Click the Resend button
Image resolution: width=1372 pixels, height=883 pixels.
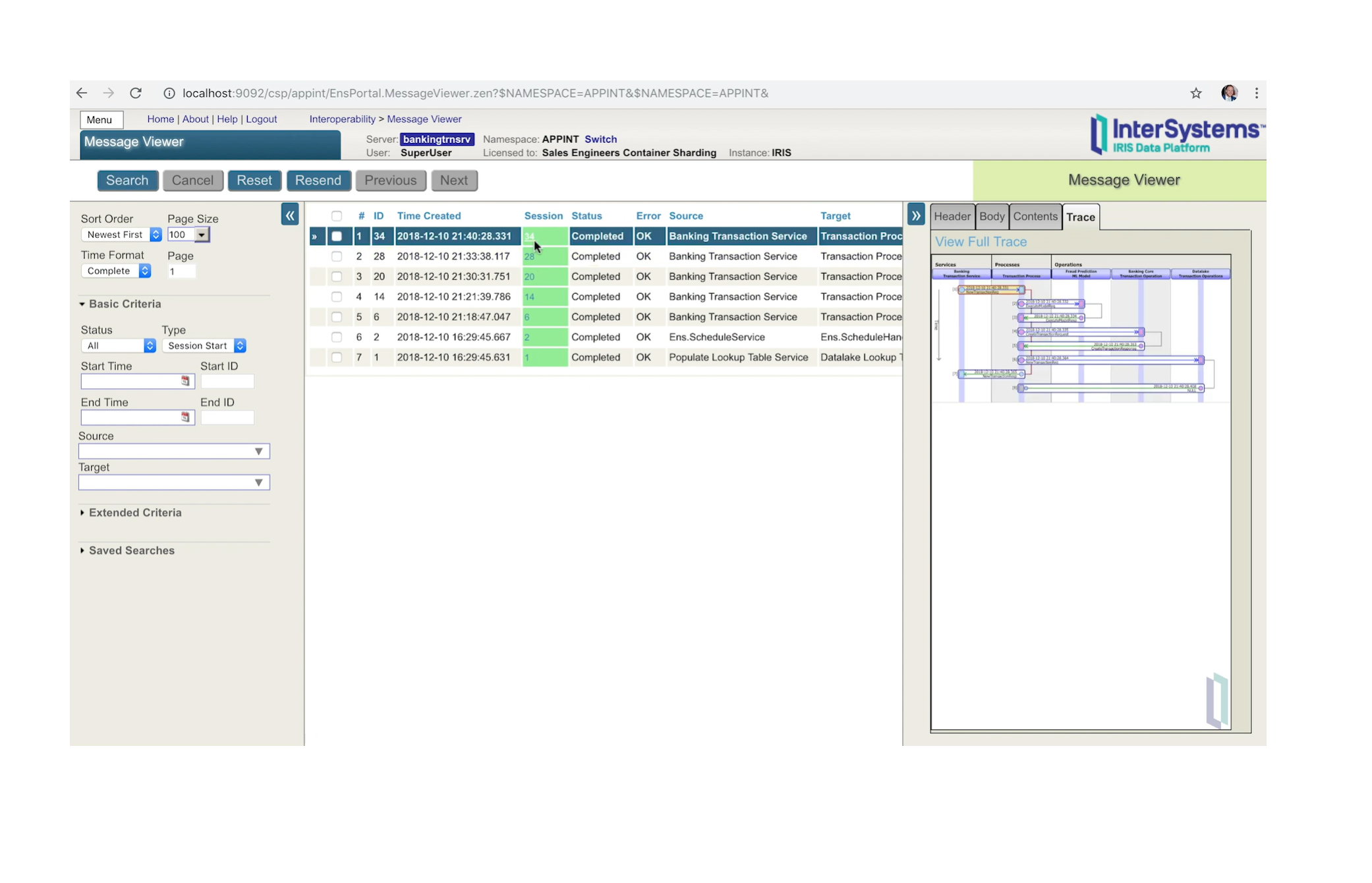click(x=318, y=180)
